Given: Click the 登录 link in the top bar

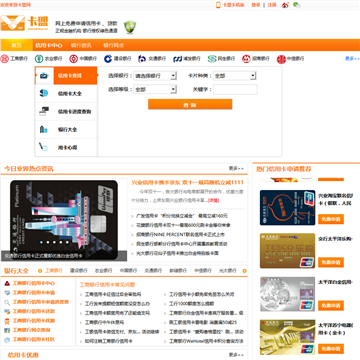Looking at the screenshot, I should pyautogui.click(x=256, y=5).
